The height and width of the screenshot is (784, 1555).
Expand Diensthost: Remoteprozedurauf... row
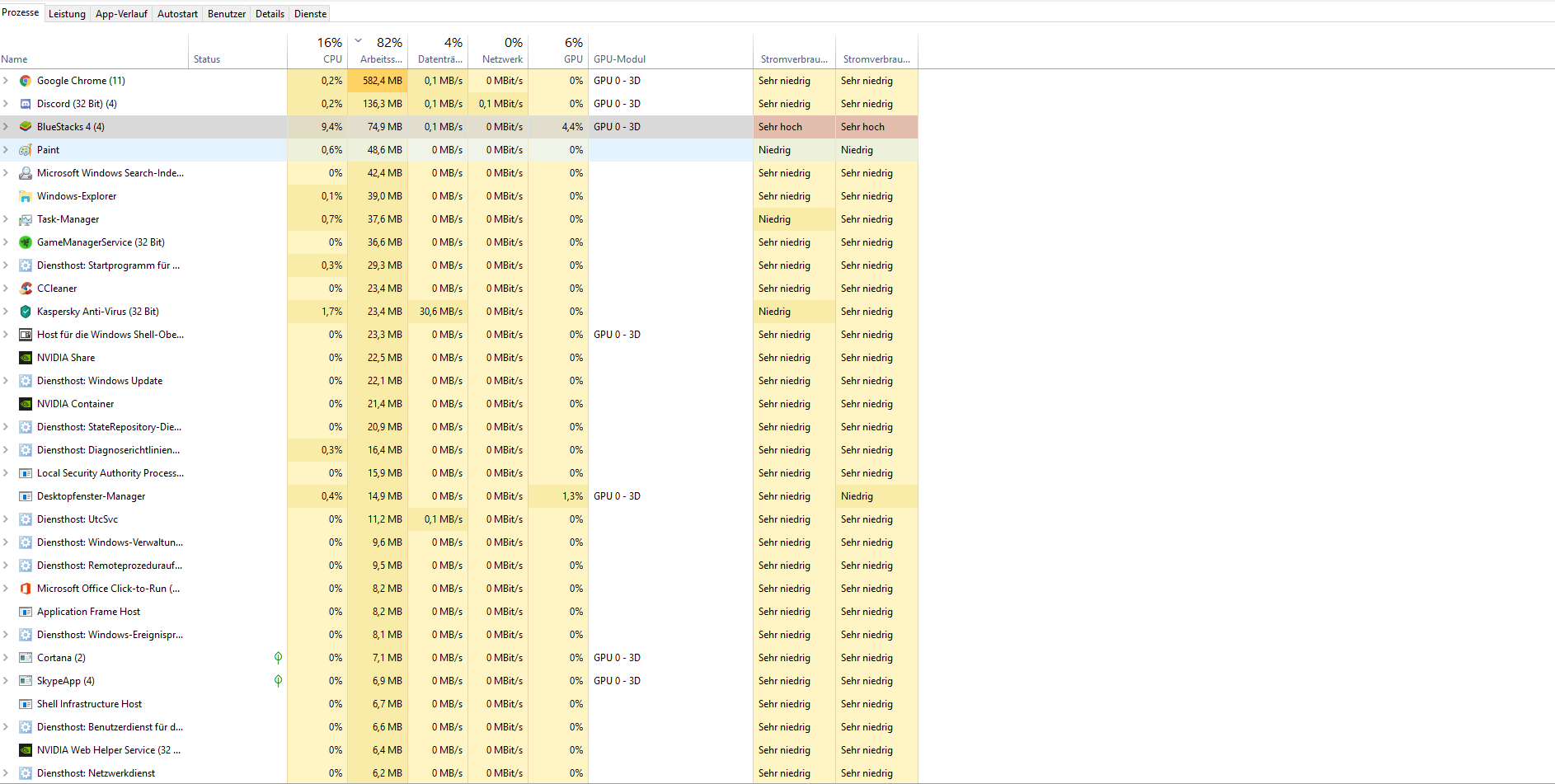click(6, 566)
